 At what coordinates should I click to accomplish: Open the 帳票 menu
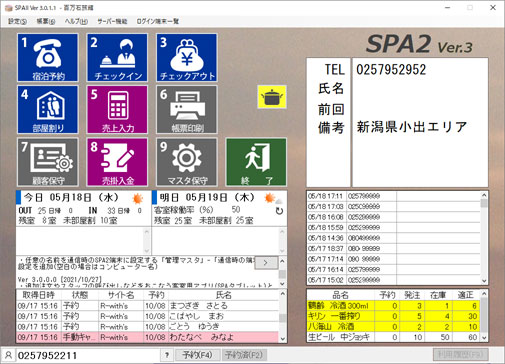point(46,21)
